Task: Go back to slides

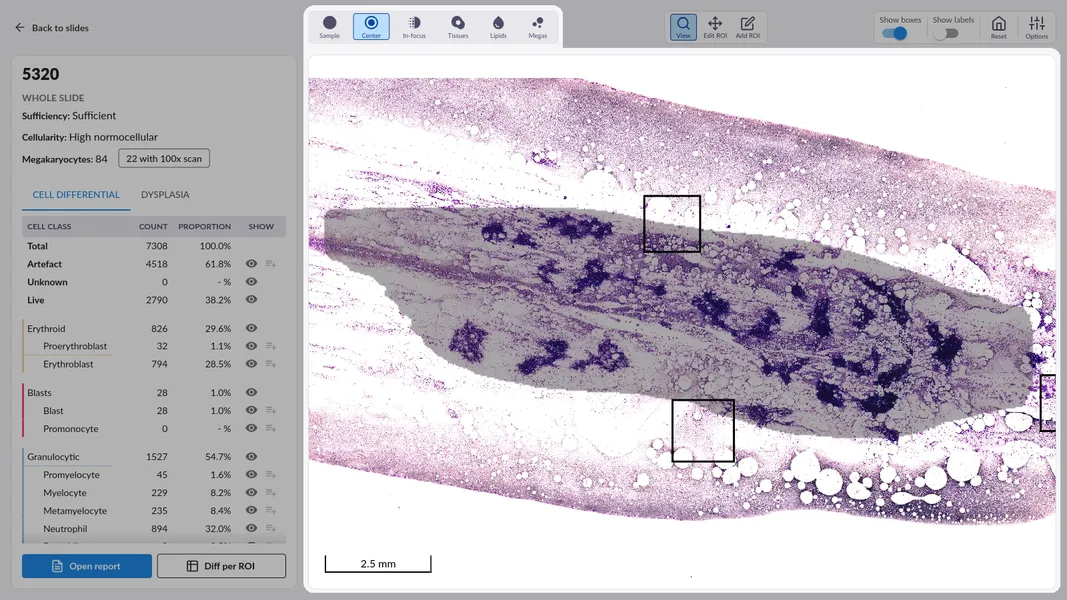Action: pyautogui.click(x=52, y=28)
